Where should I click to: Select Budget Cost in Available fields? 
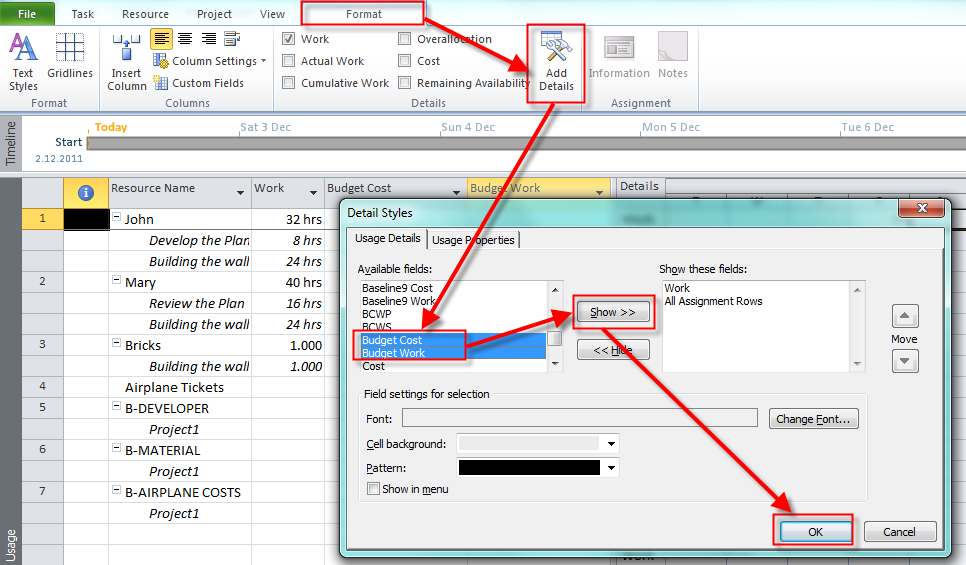click(x=392, y=340)
